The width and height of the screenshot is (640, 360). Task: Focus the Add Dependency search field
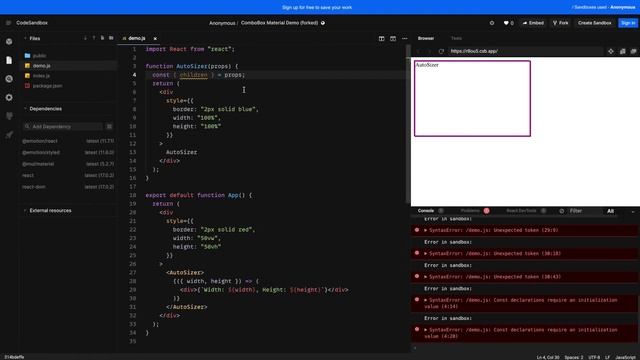click(63, 127)
